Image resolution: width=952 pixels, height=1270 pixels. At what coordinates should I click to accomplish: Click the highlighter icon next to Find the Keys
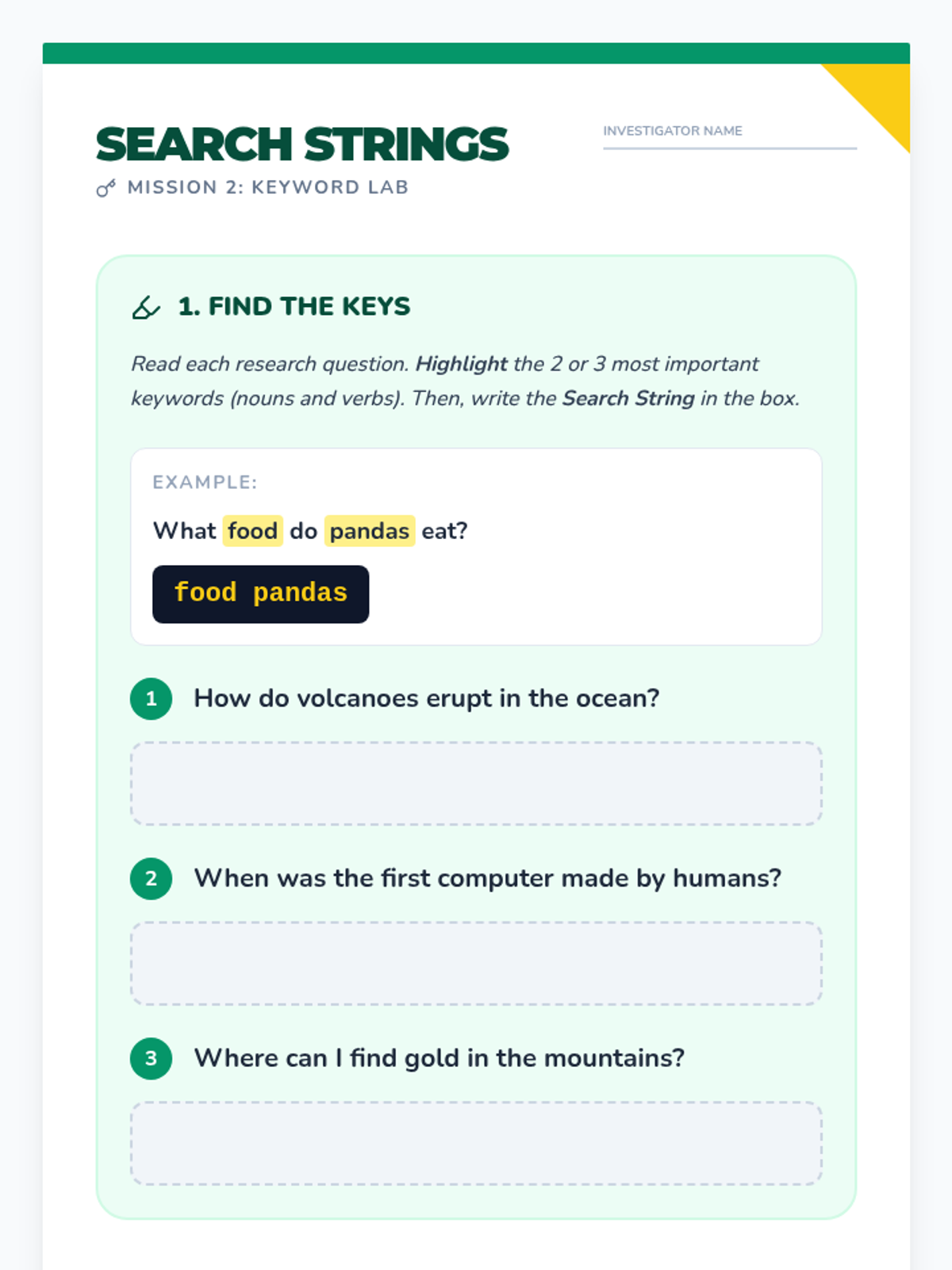146,307
